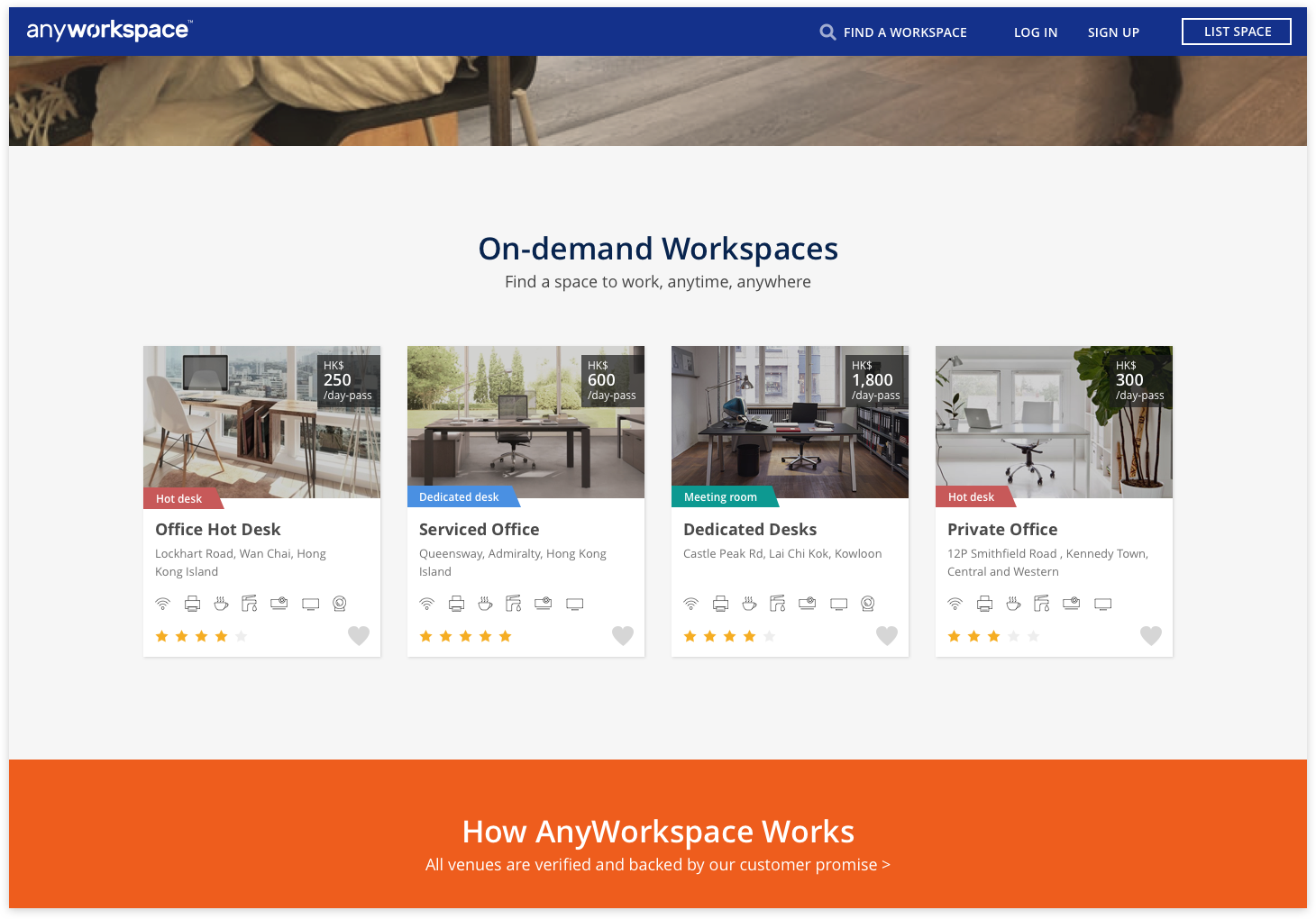The image size is (1316, 919).
Task: Click the webcam icon on Dedicated Desks card
Action: (x=868, y=604)
